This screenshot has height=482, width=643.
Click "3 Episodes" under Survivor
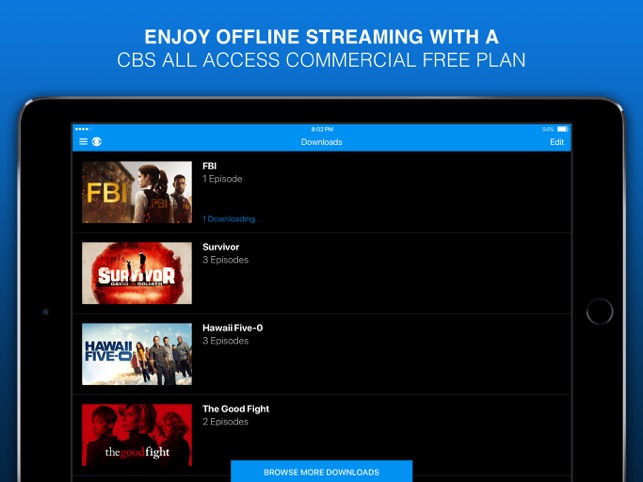(226, 260)
